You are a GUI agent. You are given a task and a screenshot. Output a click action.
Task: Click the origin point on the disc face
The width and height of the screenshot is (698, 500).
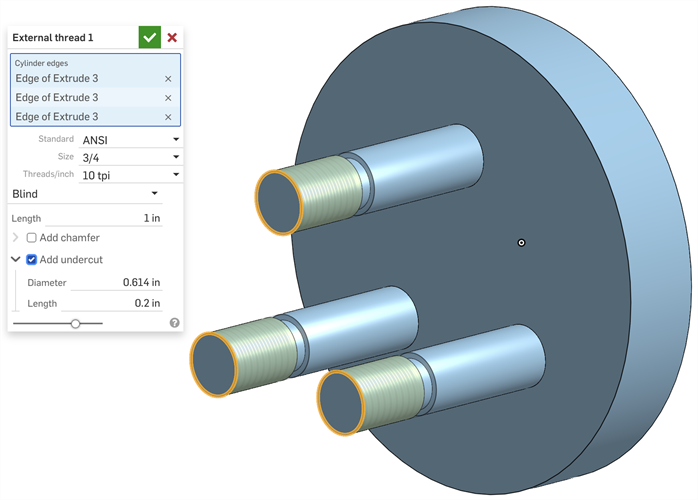[x=521, y=243]
